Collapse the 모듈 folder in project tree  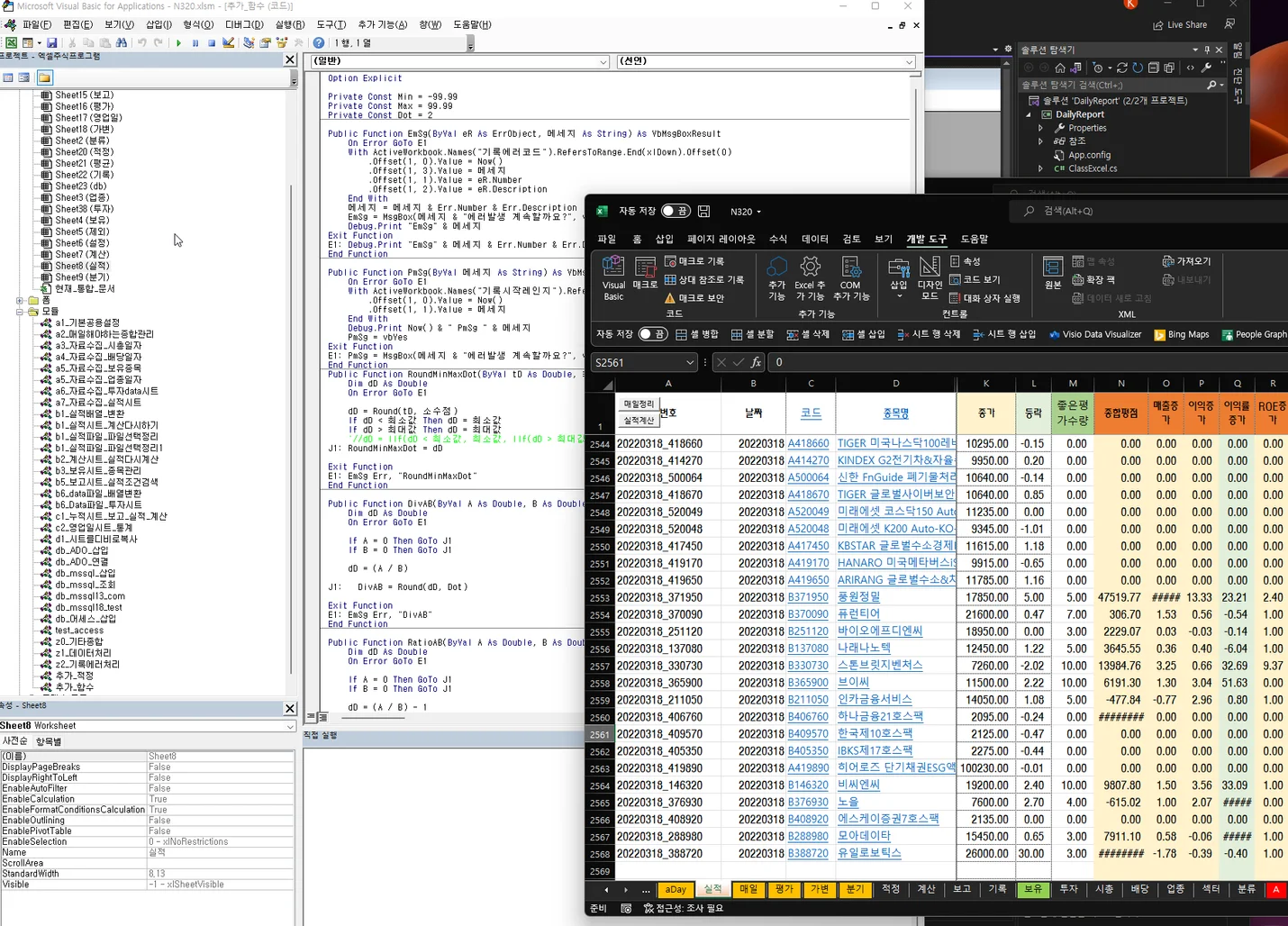(x=20, y=312)
